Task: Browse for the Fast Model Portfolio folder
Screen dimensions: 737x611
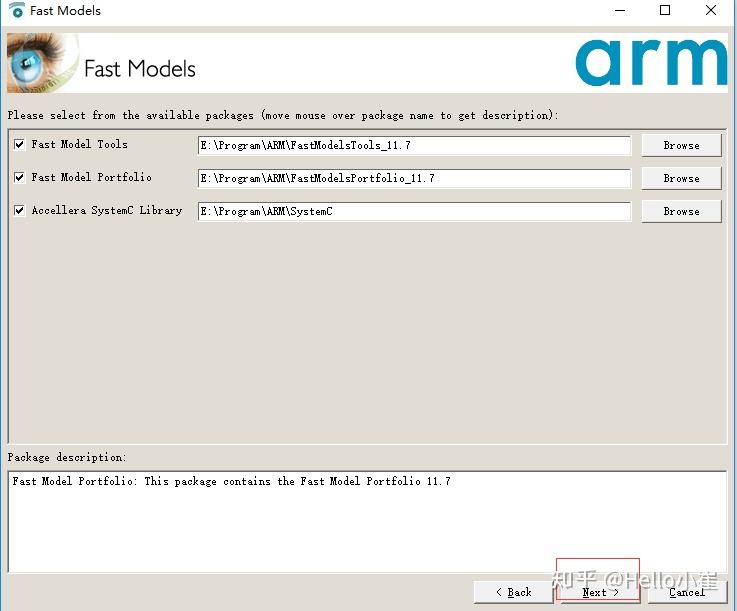Action: pos(681,178)
